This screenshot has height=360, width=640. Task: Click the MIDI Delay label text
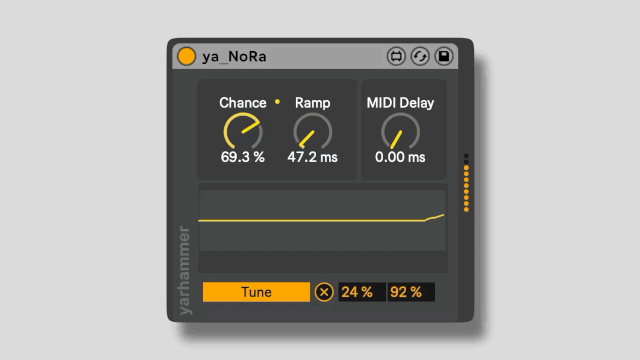400,103
